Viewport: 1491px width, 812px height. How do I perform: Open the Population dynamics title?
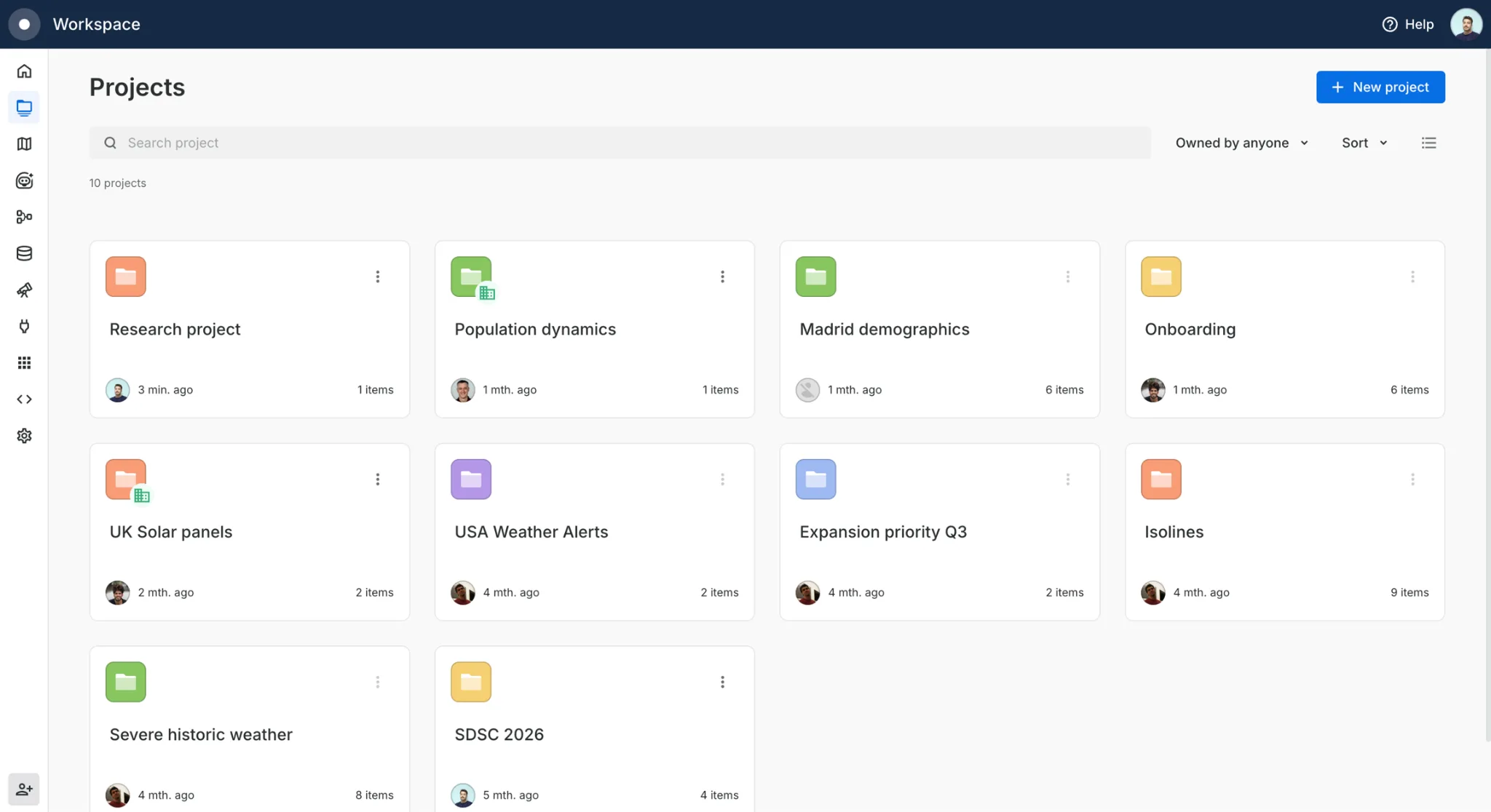pyautogui.click(x=535, y=329)
